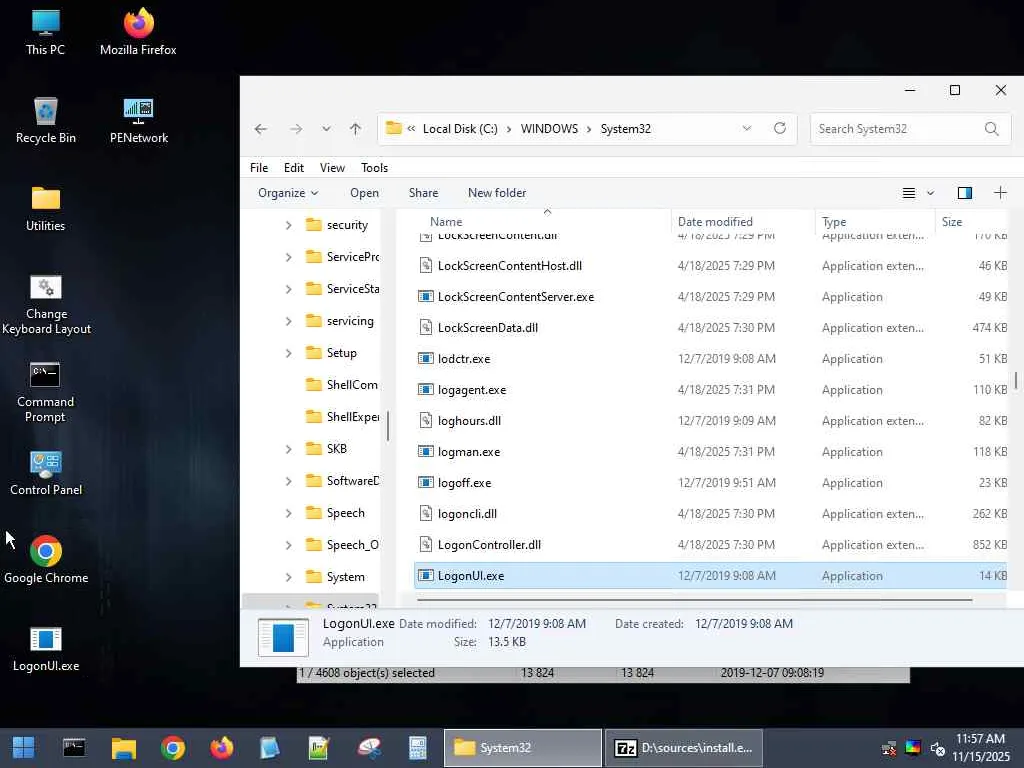The image size is (1024, 768).
Task: Launch Mozilla Firefox from desktop
Action: tap(138, 31)
